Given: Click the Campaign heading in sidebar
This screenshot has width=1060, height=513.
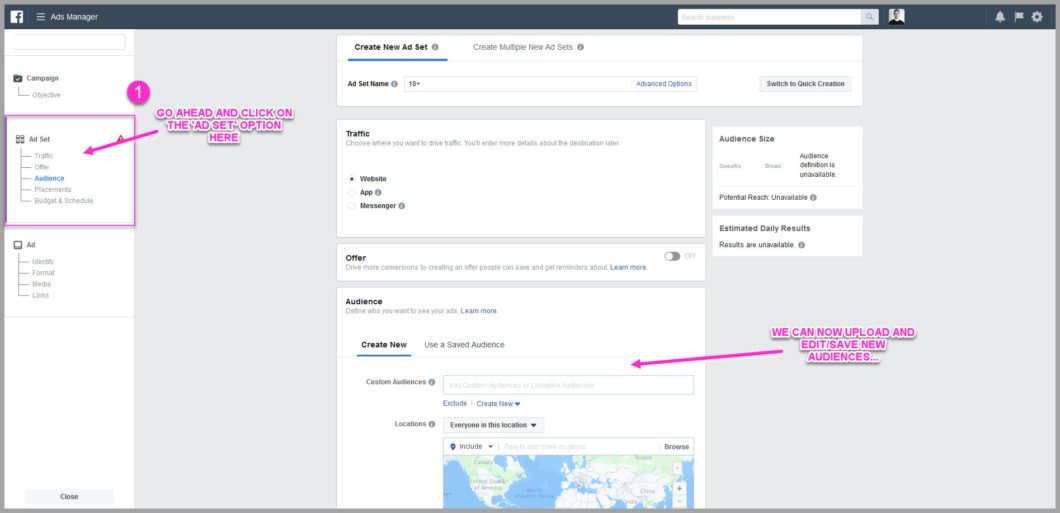Looking at the screenshot, I should point(43,78).
